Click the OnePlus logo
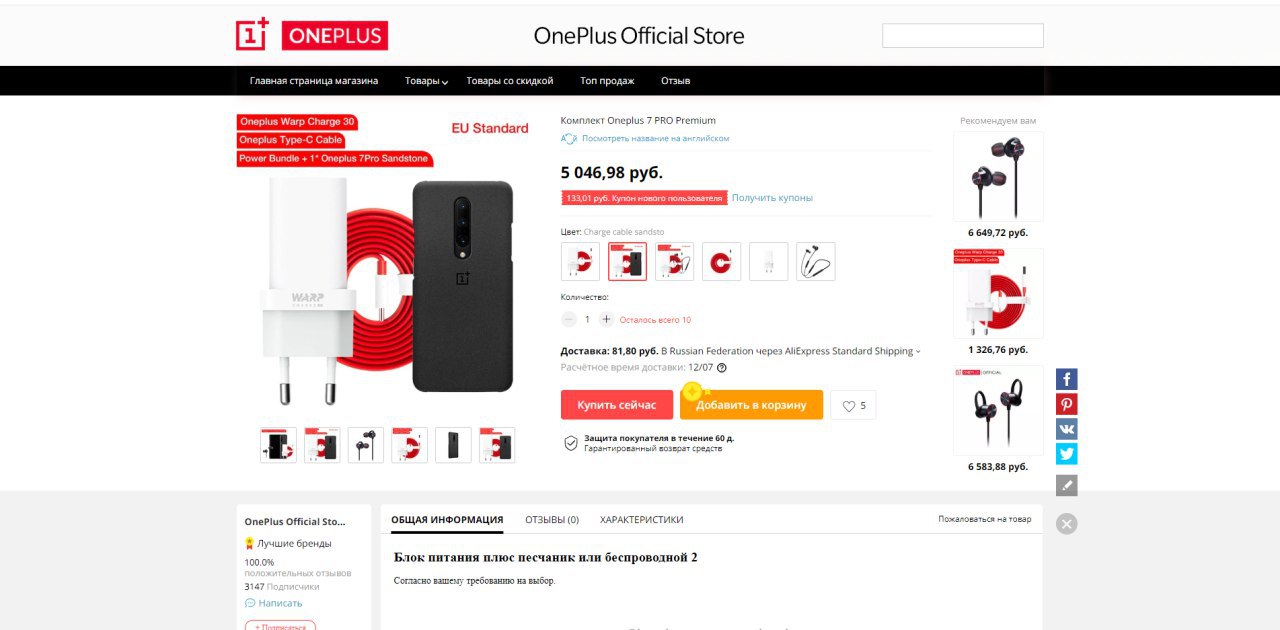Screen dimensions: 1280x630 (x=312, y=35)
